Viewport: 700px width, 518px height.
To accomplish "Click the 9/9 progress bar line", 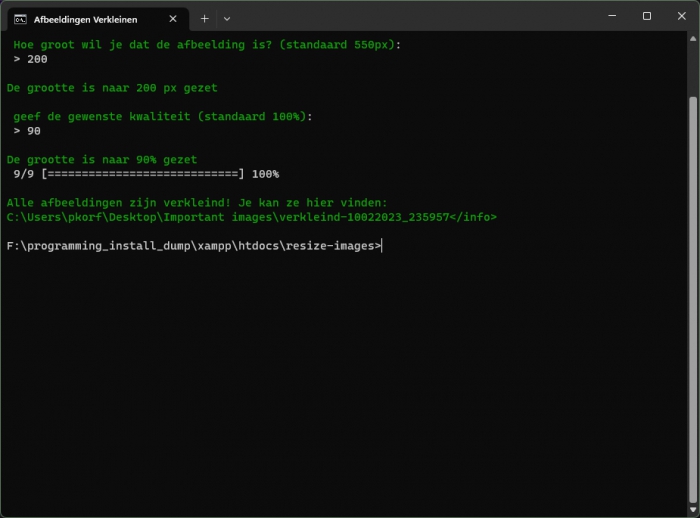I will (x=146, y=174).
